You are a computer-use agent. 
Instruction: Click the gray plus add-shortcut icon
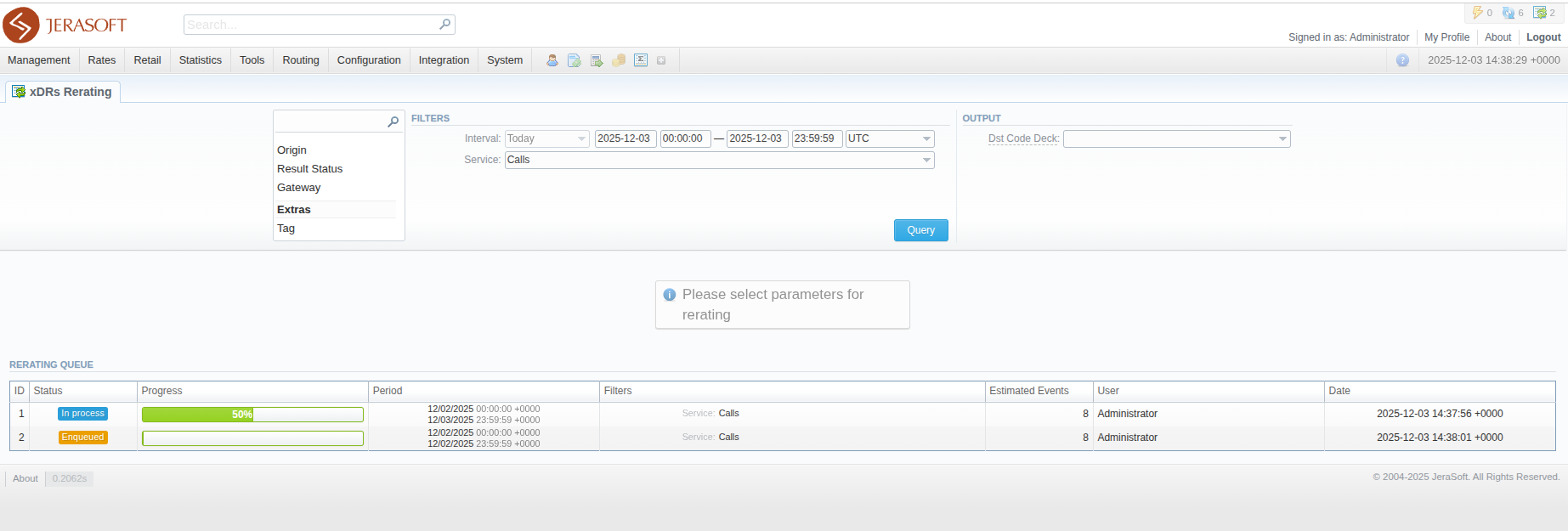click(661, 60)
